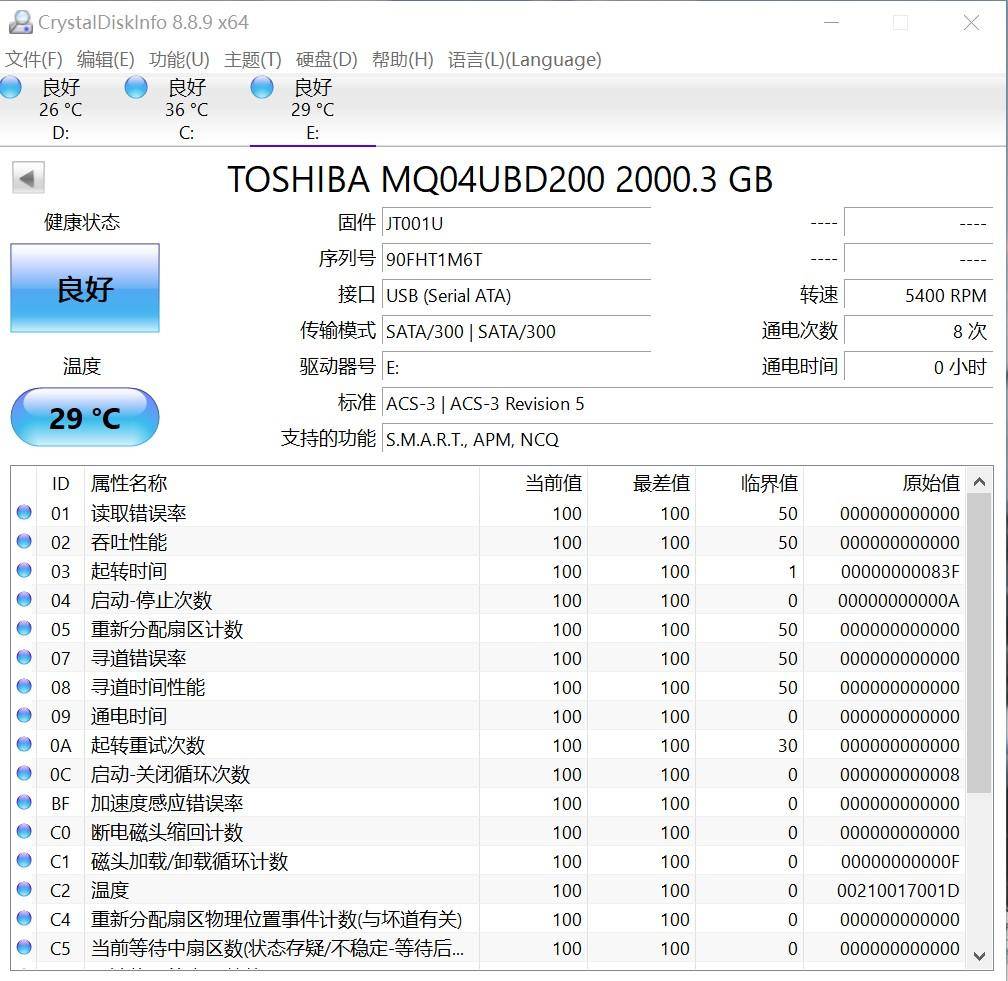
Task: Open the 主题(T) theme menu
Action: coord(253,60)
